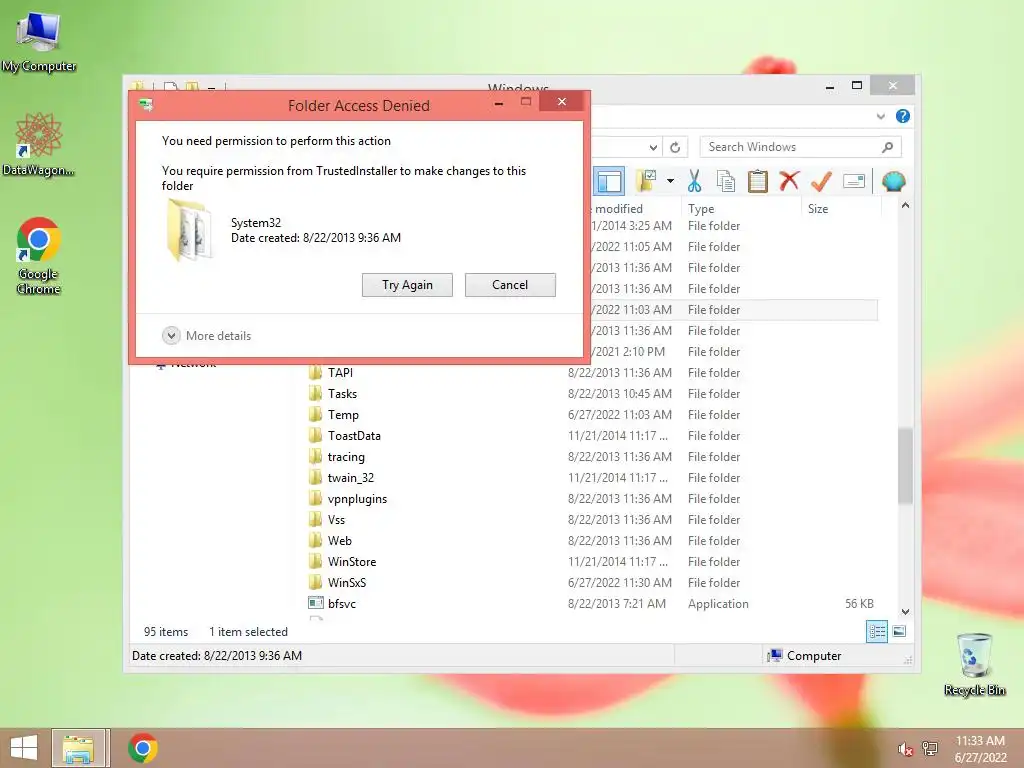Click the Windows Start button
The image size is (1024, 768).
click(24, 748)
